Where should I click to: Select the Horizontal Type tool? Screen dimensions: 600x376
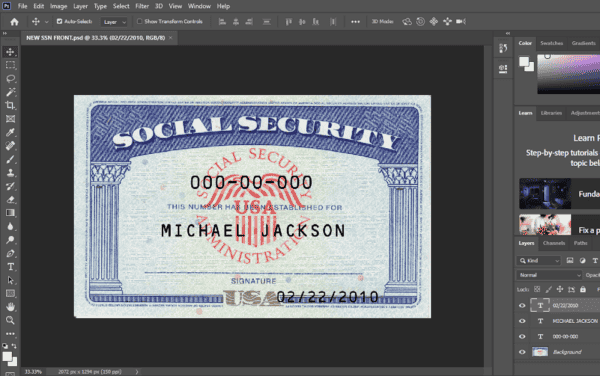(x=10, y=267)
